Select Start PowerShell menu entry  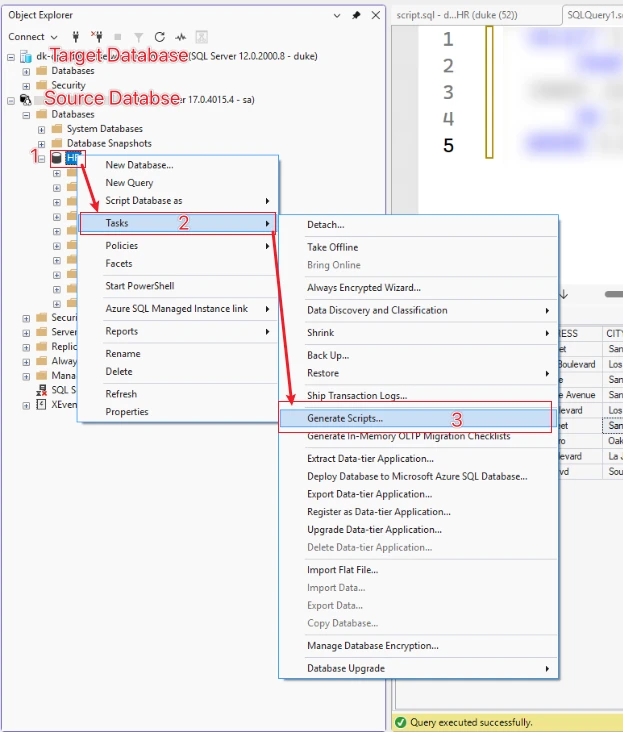[177, 286]
